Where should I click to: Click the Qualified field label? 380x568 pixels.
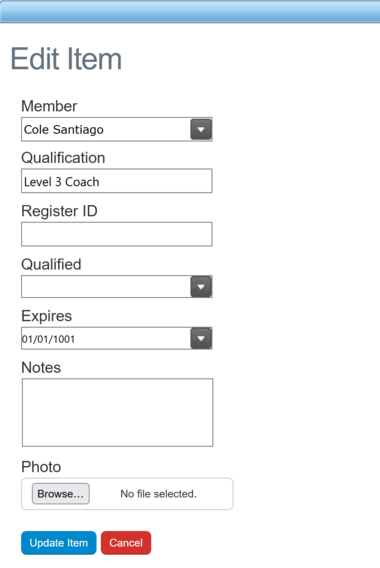tap(51, 264)
